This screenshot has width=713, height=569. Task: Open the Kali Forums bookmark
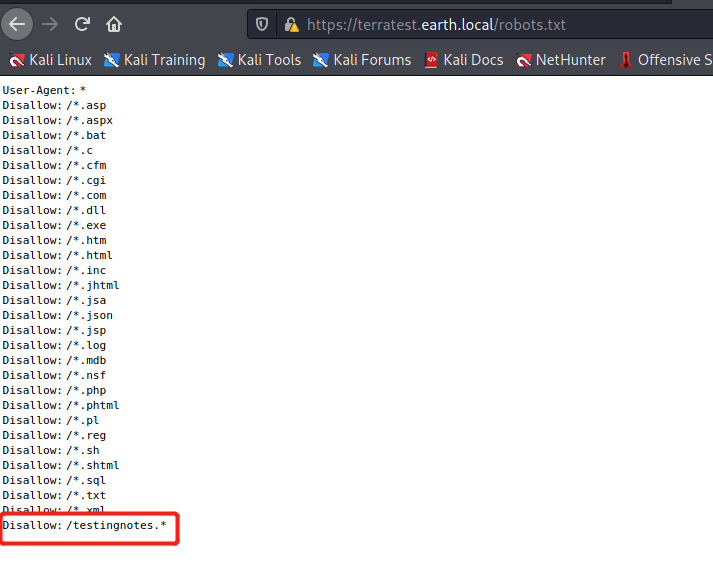[x=362, y=60]
